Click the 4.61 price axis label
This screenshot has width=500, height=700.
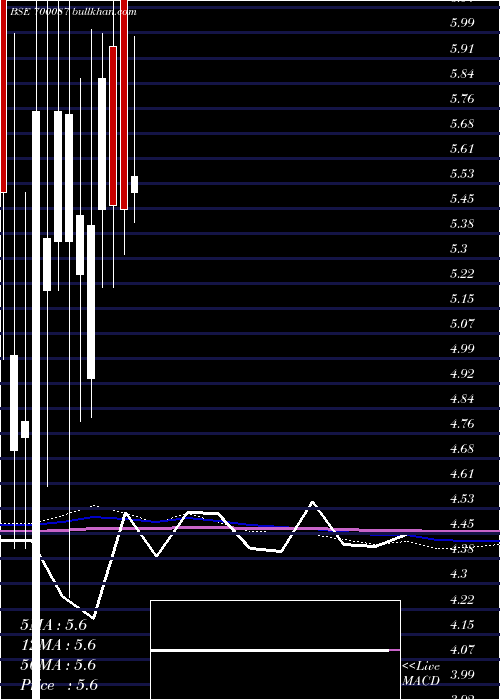coord(462,473)
